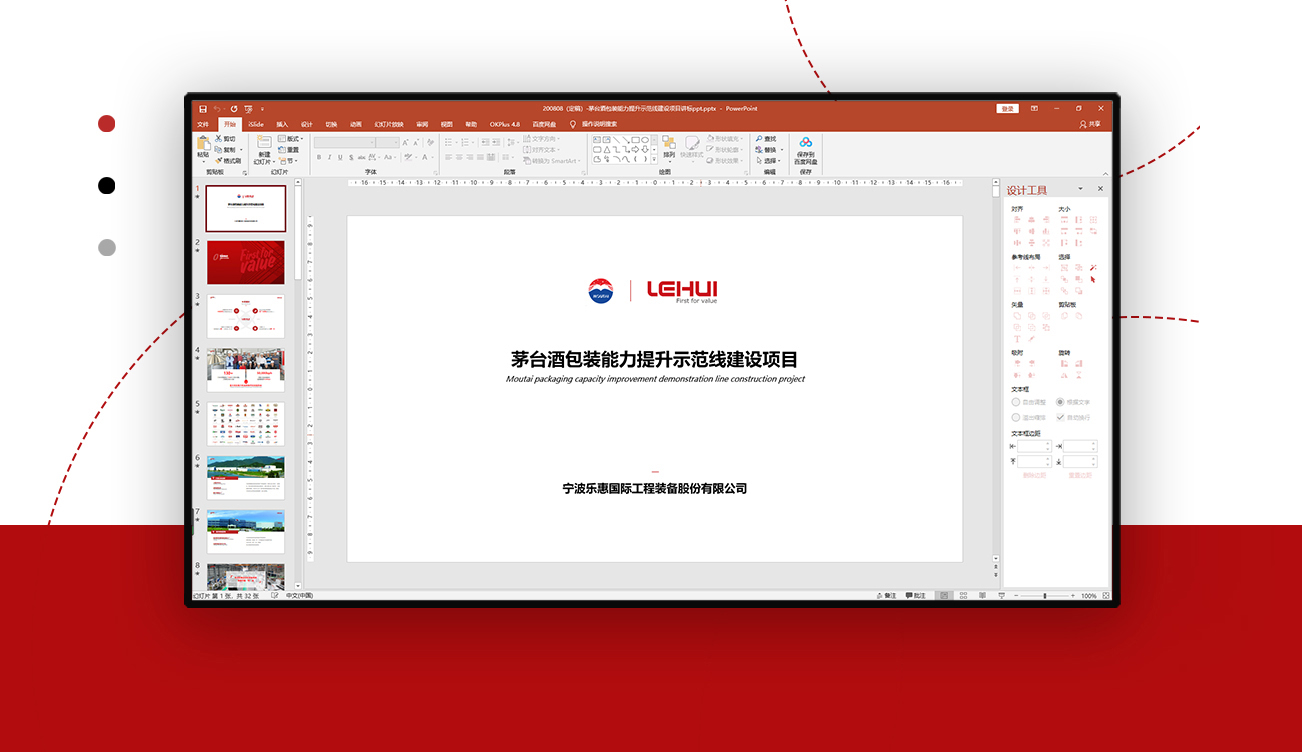Click the Italic I icon
The height and width of the screenshot is (752, 1302).
click(x=330, y=157)
